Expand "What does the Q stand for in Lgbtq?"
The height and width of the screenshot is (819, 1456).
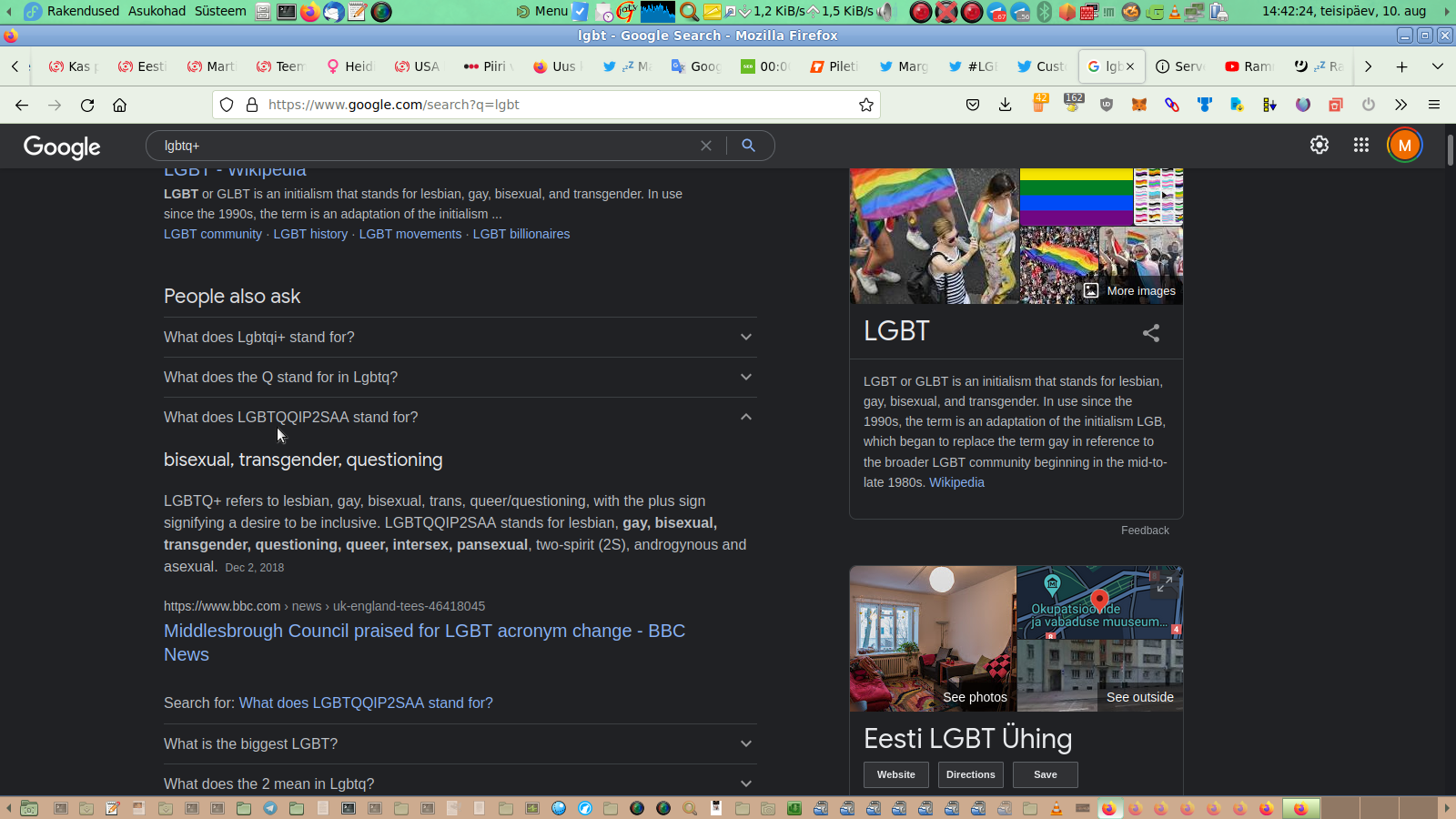pyautogui.click(x=460, y=377)
